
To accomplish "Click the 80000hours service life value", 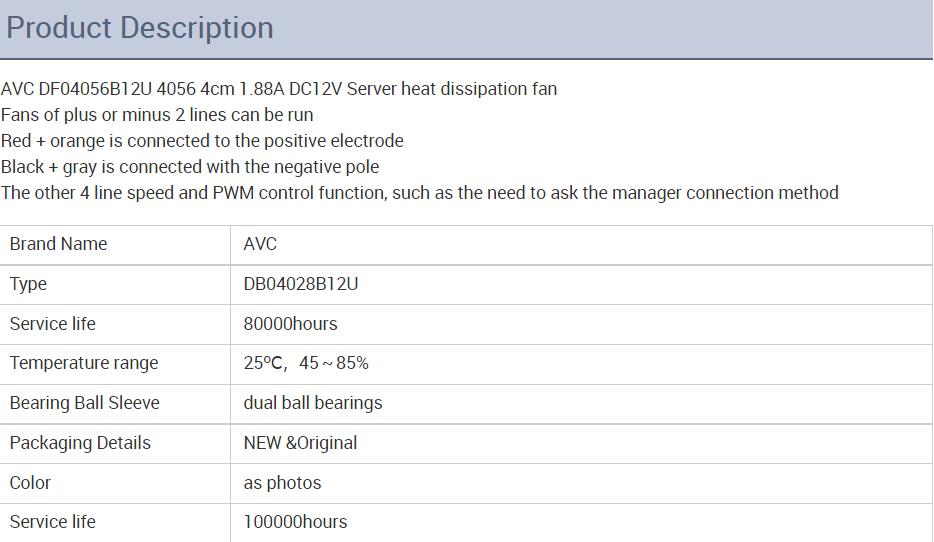I will point(290,324).
